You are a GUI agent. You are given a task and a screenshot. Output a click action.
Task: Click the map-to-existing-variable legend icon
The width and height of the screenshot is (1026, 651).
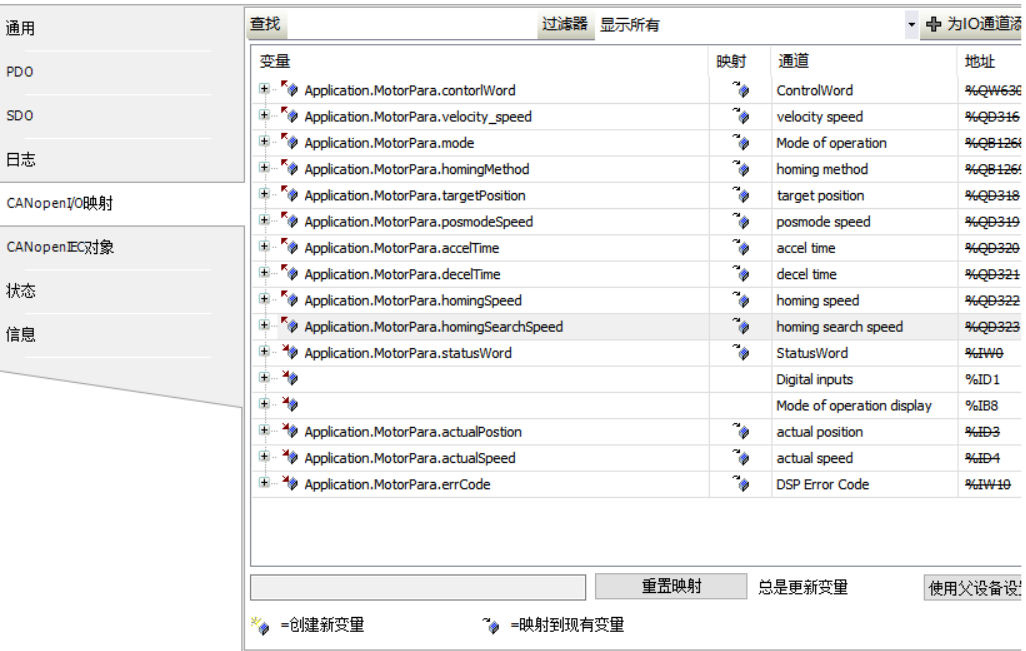click(491, 625)
